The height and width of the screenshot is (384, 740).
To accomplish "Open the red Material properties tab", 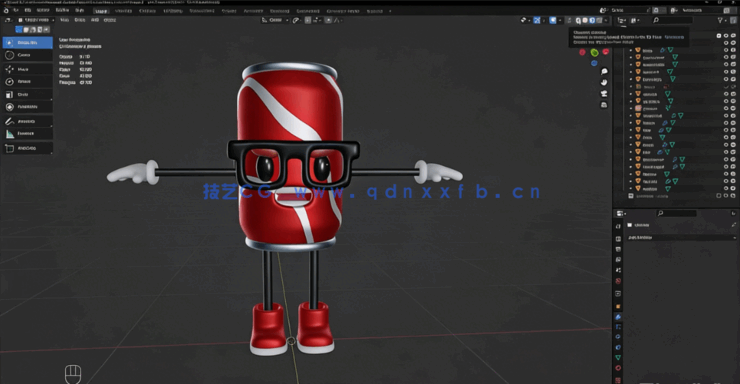I will [618, 368].
